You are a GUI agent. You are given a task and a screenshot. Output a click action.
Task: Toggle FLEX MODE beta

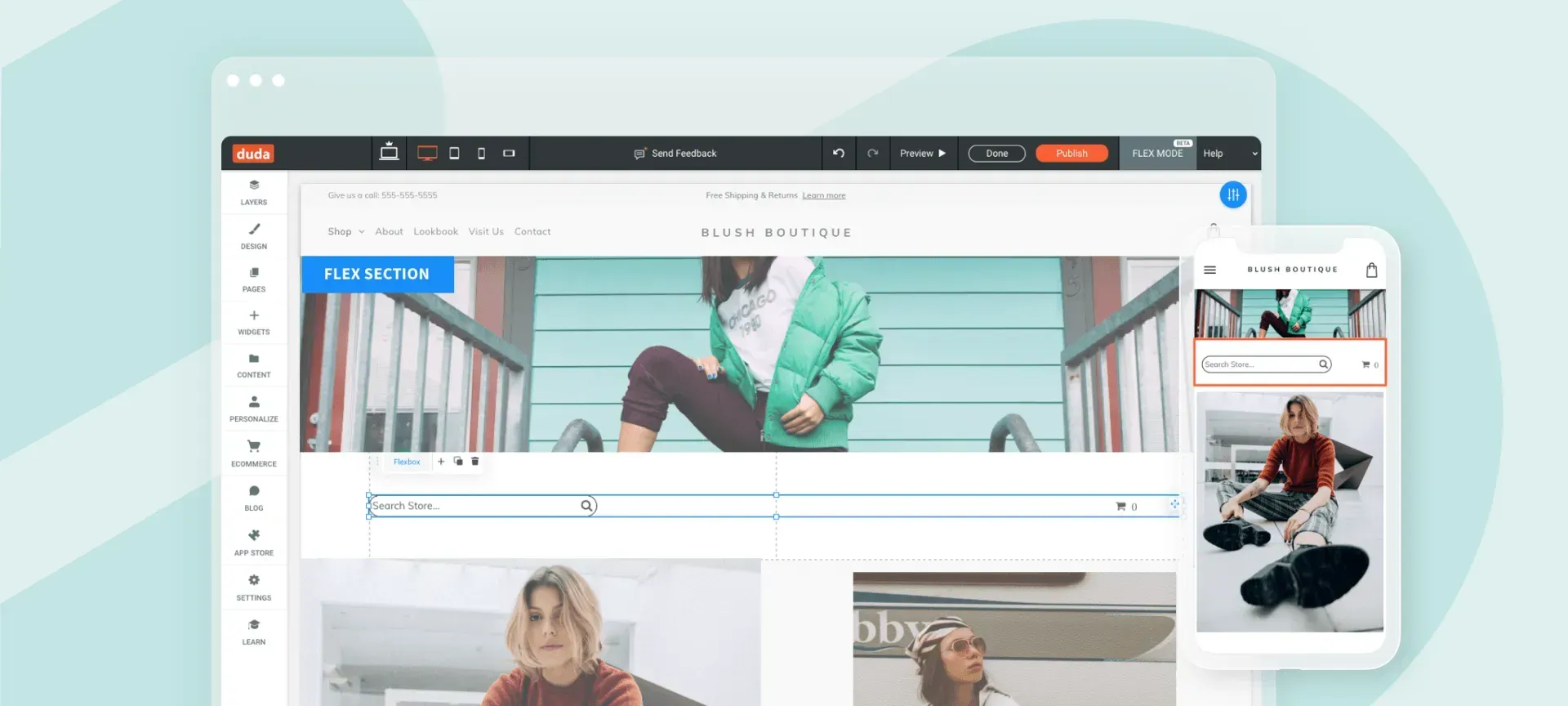[x=1158, y=153]
